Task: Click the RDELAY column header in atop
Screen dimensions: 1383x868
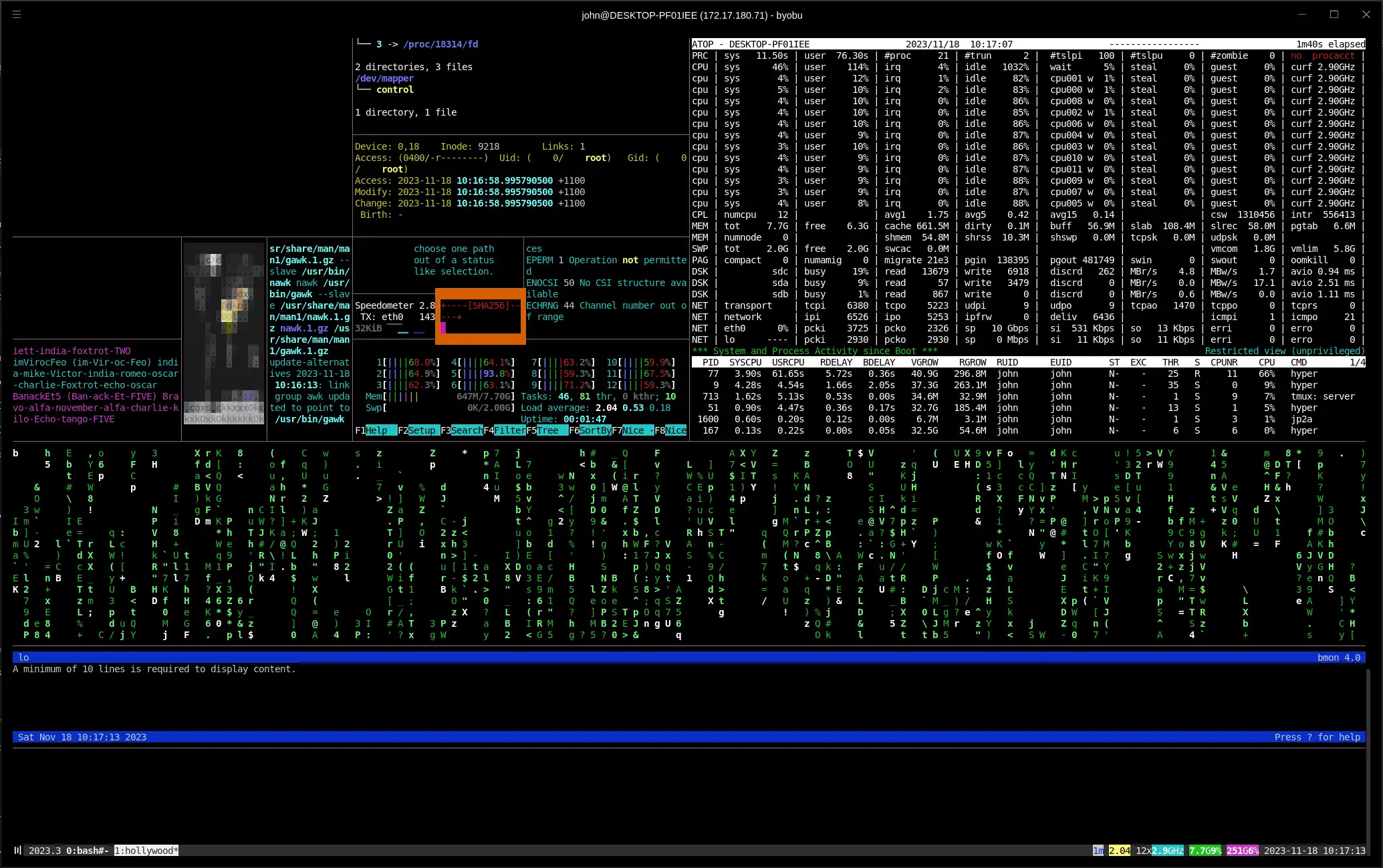Action: [x=836, y=362]
